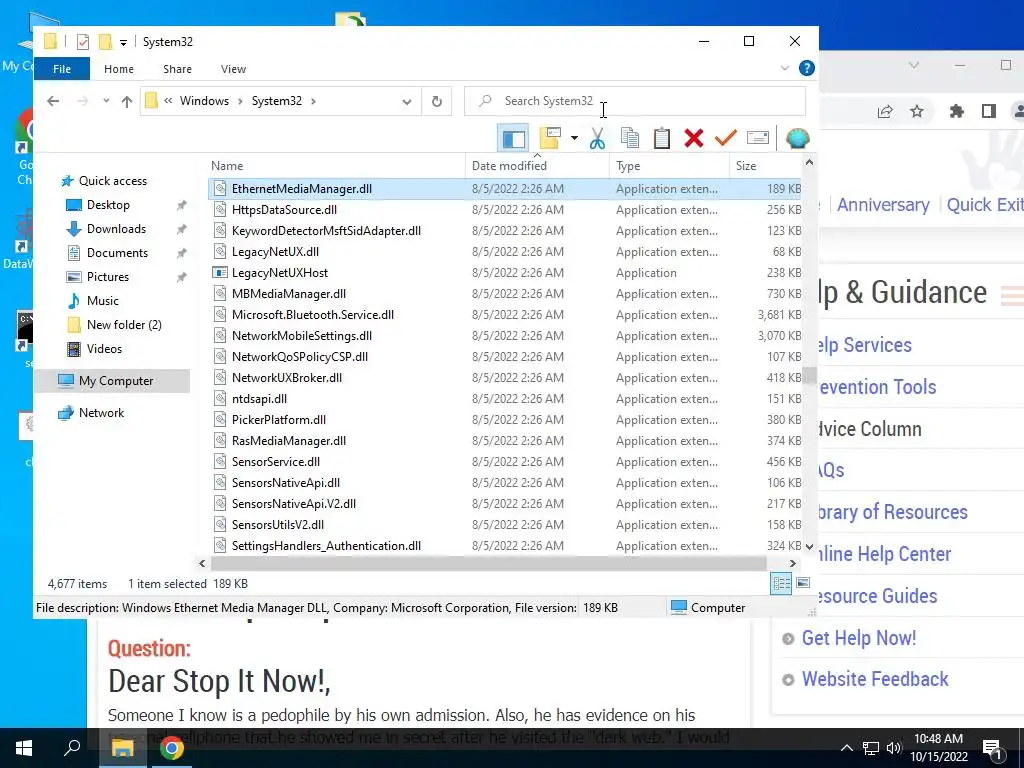Select the ntdsapi.dll file
Viewport: 1024px width, 768px height.
505,399
